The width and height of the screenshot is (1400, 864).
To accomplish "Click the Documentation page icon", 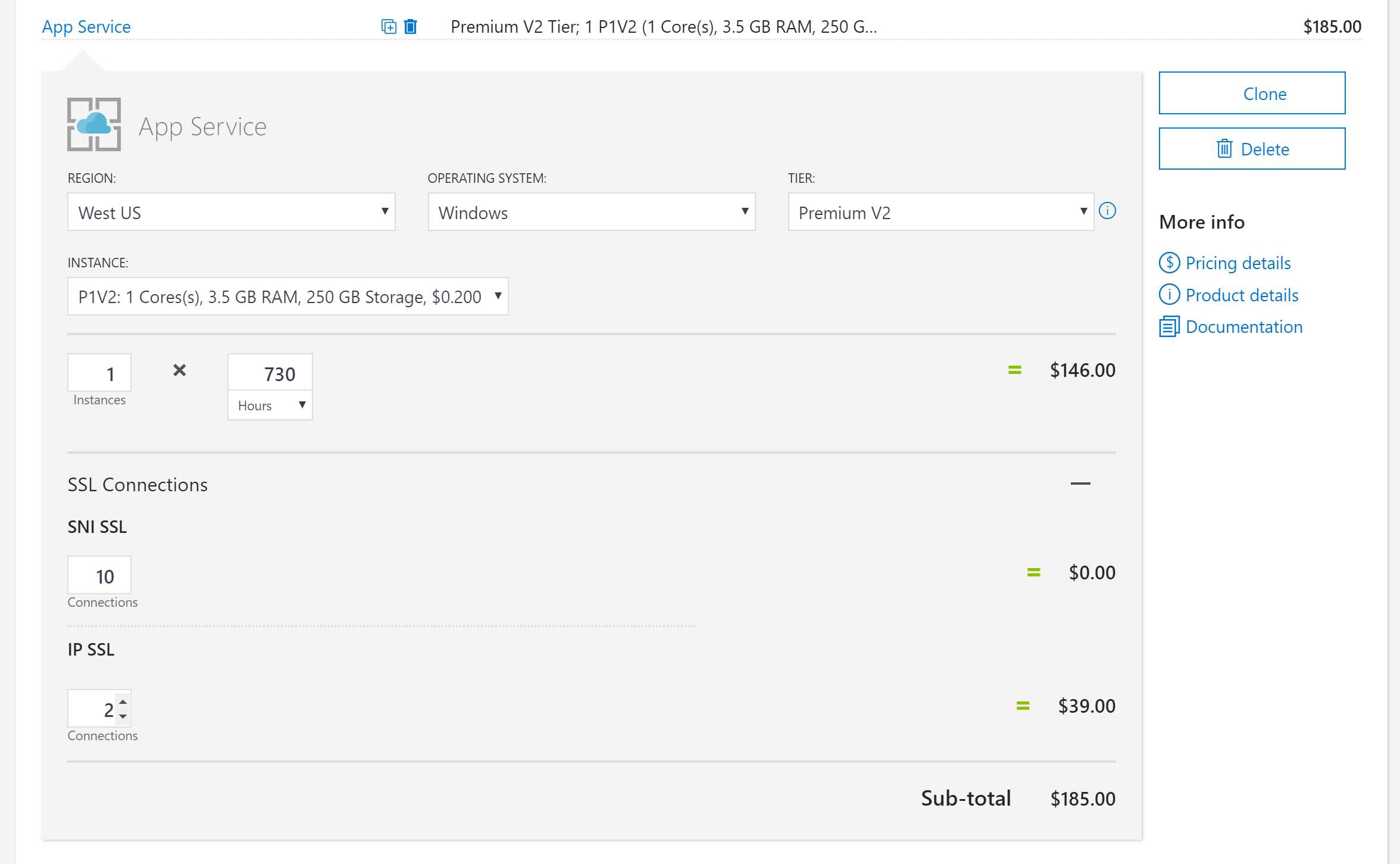I will pyautogui.click(x=1170, y=326).
